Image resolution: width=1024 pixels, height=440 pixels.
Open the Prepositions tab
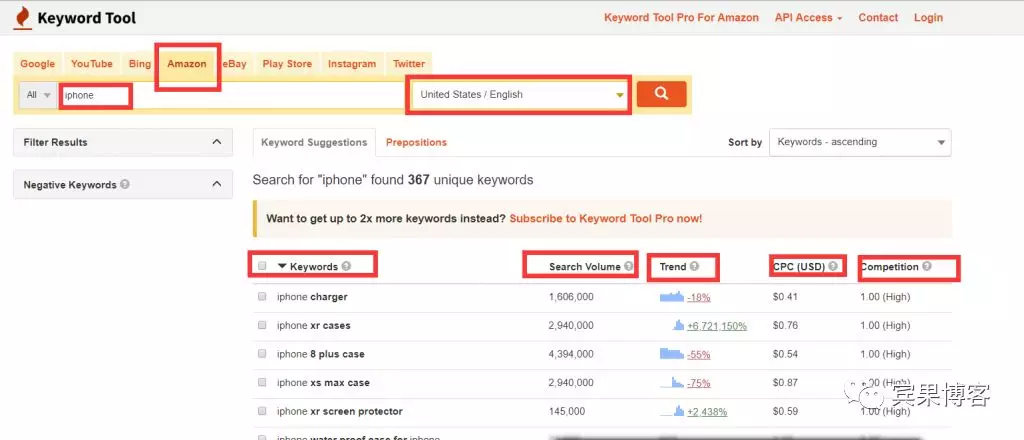click(416, 142)
